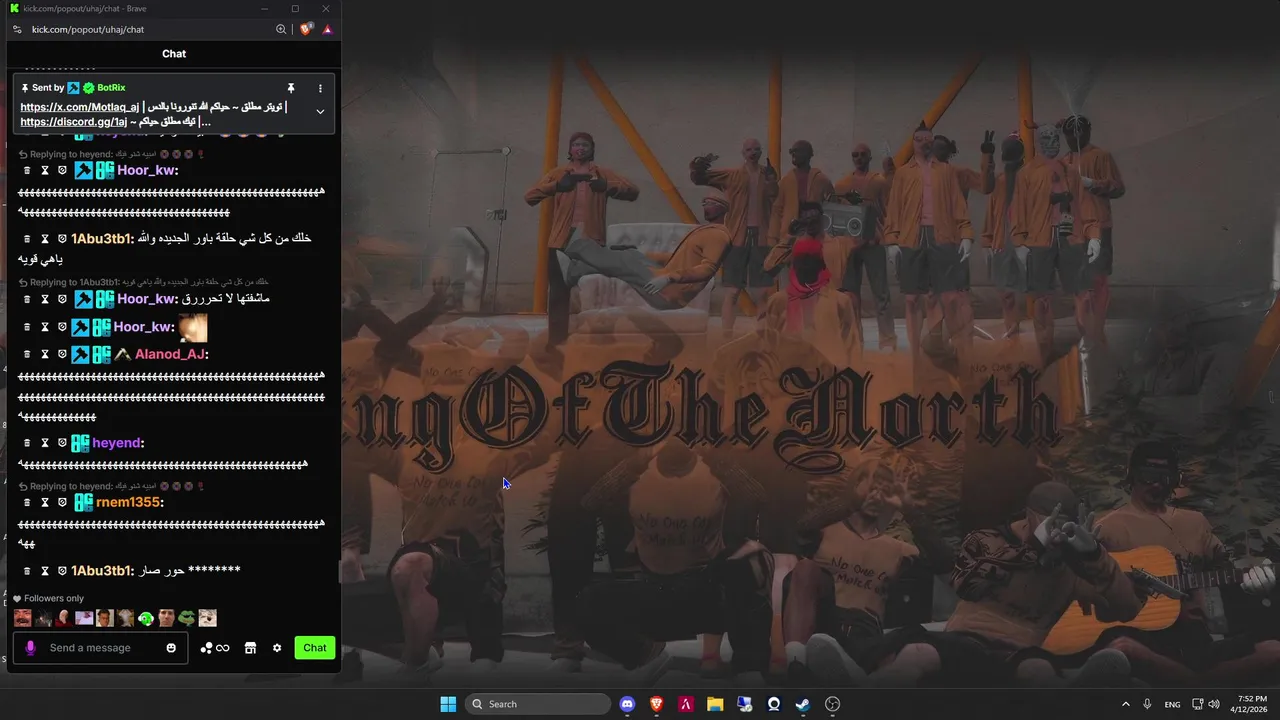This screenshot has height=720, width=1280.
Task: Open image thumbnail in Hoor_kw's message
Action: 193,327
